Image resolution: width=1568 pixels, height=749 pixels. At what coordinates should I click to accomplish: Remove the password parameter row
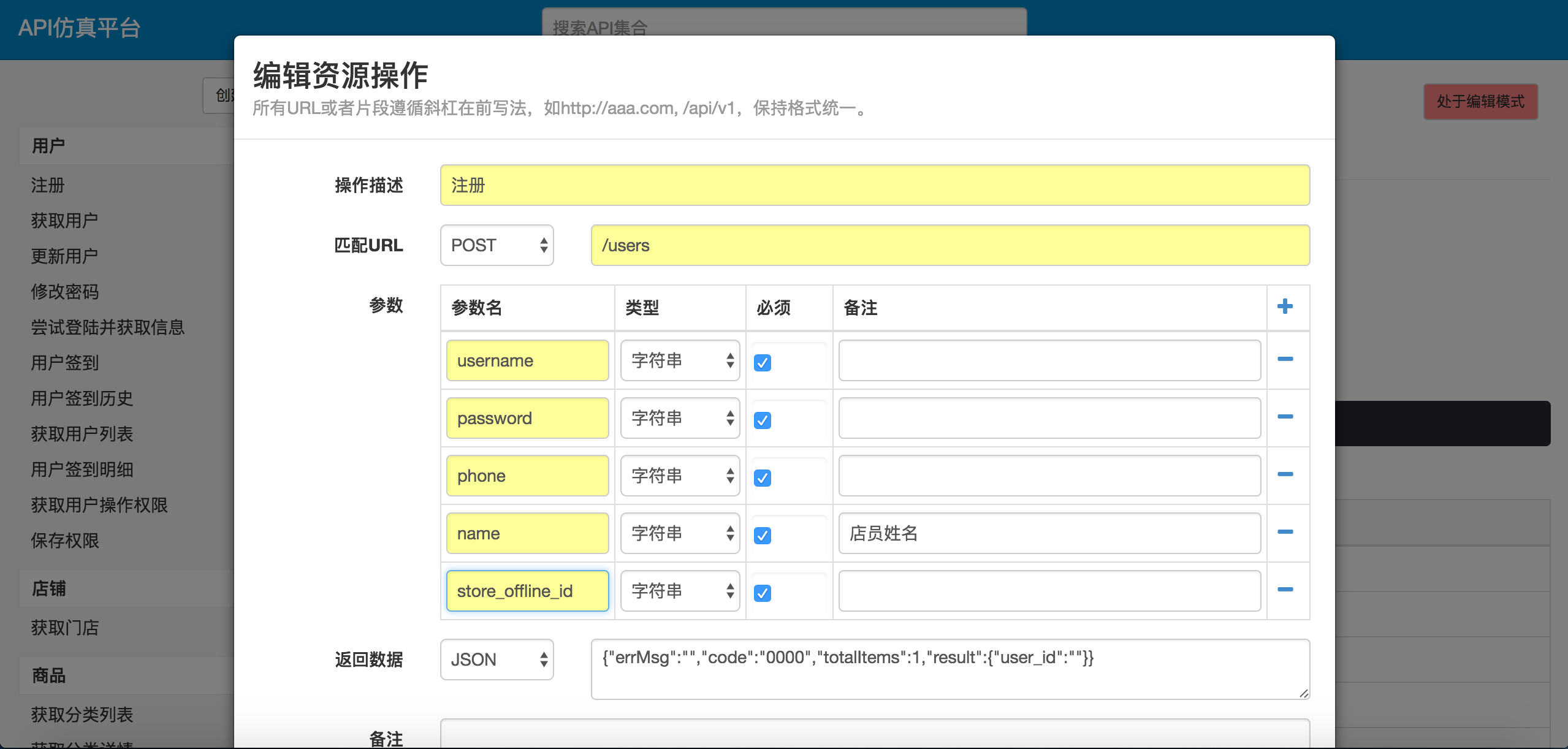(1285, 417)
